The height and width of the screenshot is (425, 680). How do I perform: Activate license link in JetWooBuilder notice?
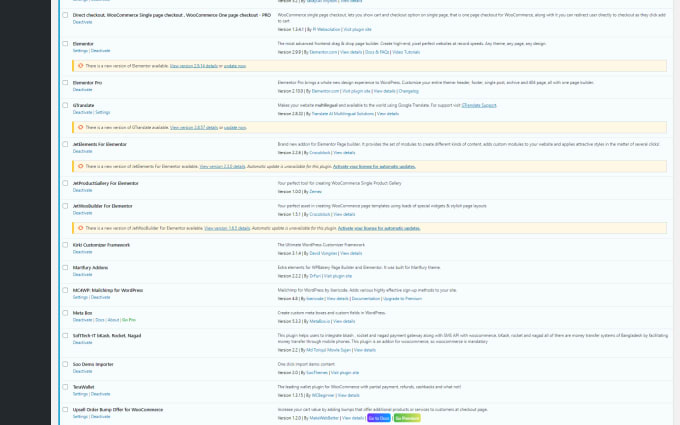click(379, 228)
